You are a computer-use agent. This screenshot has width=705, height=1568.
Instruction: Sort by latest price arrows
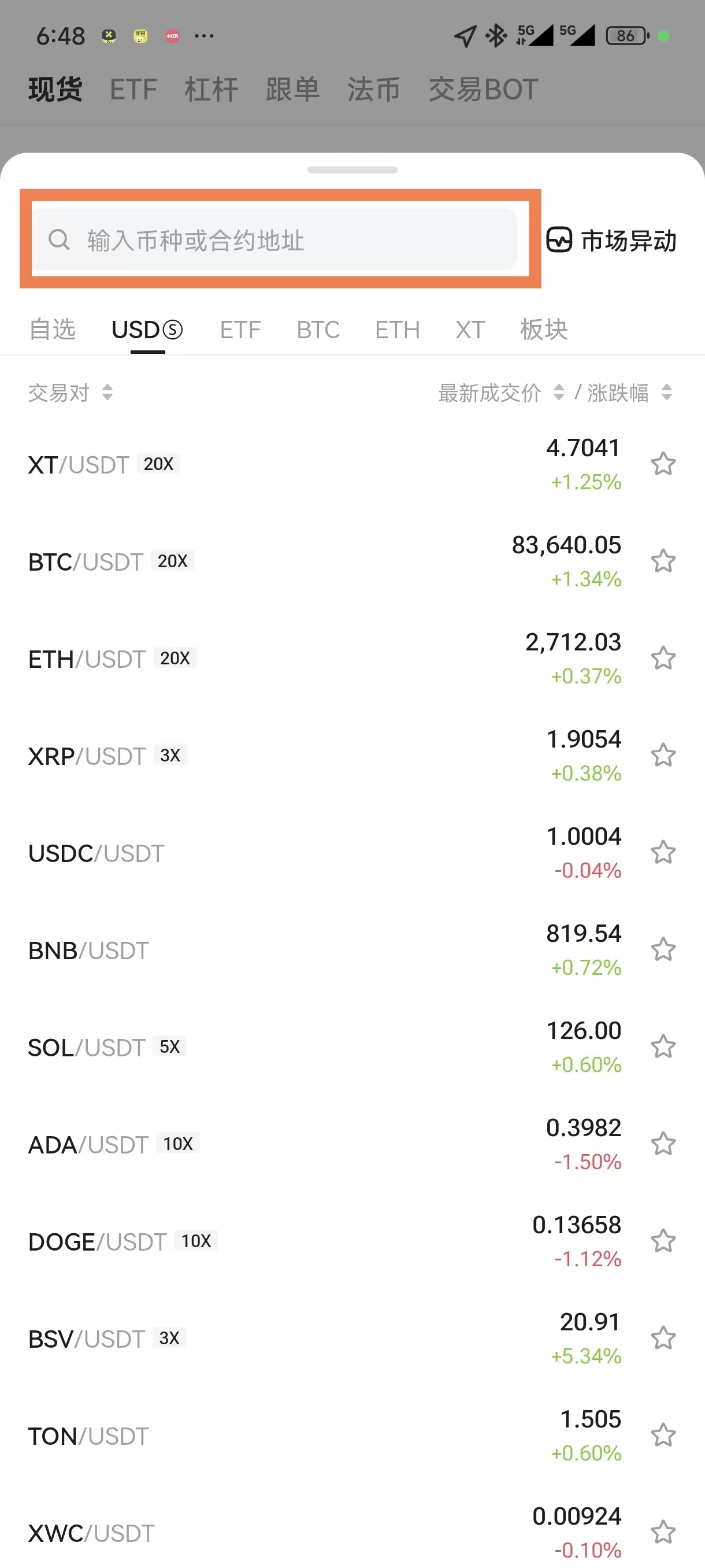558,393
